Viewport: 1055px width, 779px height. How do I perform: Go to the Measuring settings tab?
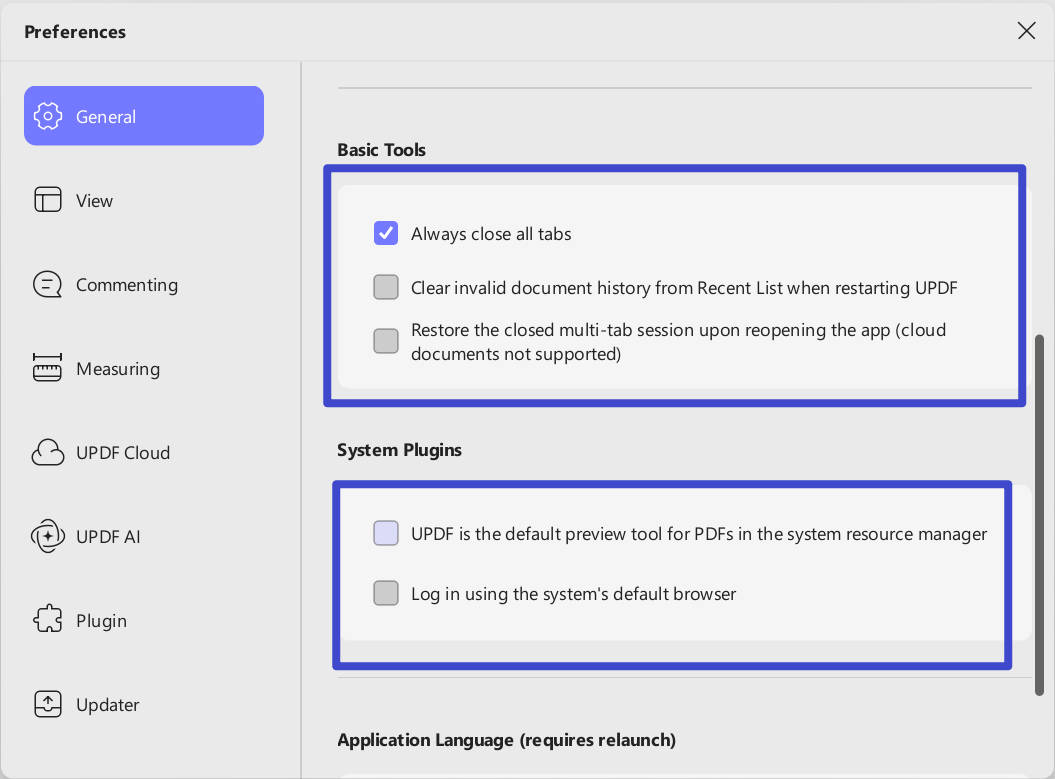[x=117, y=369]
